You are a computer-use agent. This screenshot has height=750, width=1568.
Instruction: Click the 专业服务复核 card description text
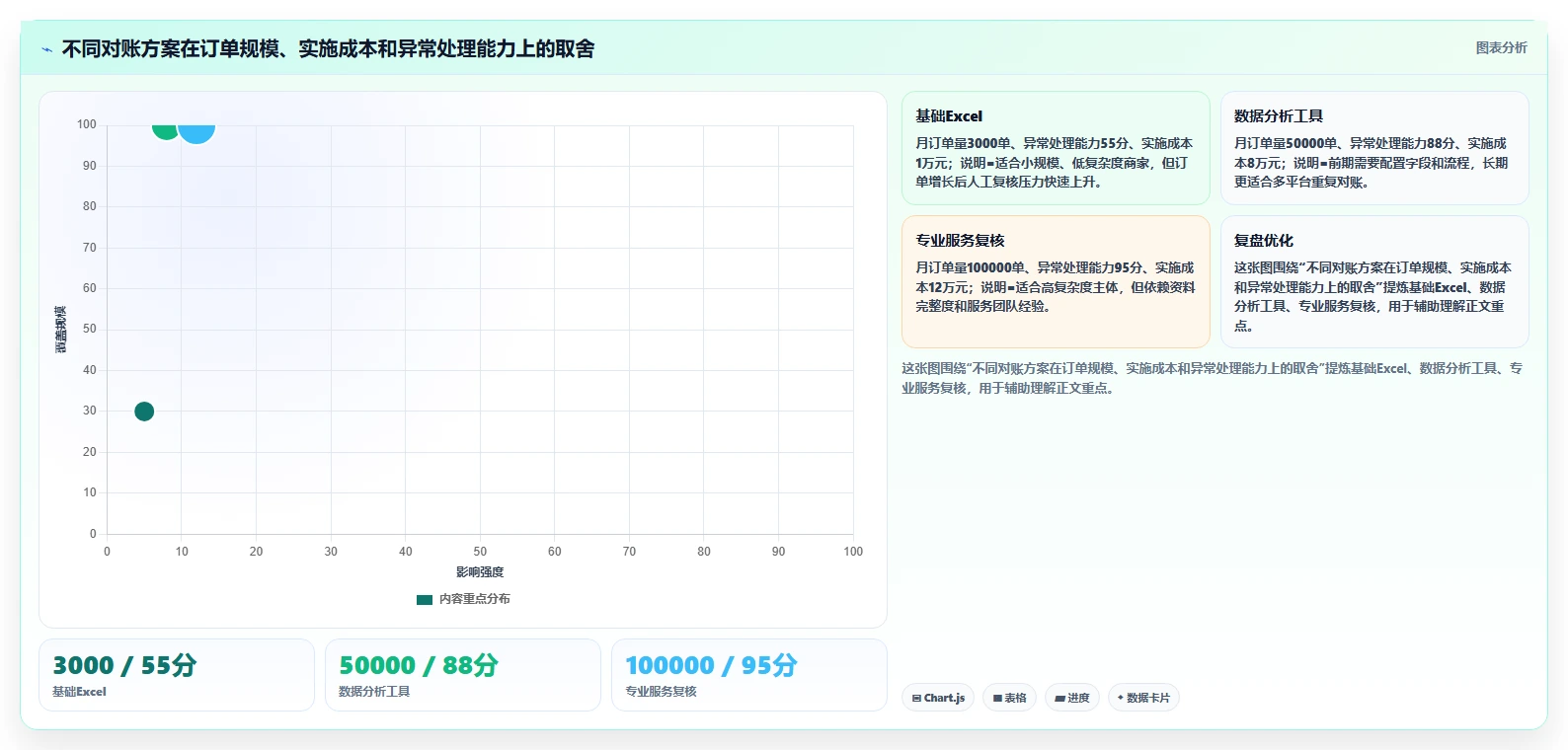click(1055, 287)
